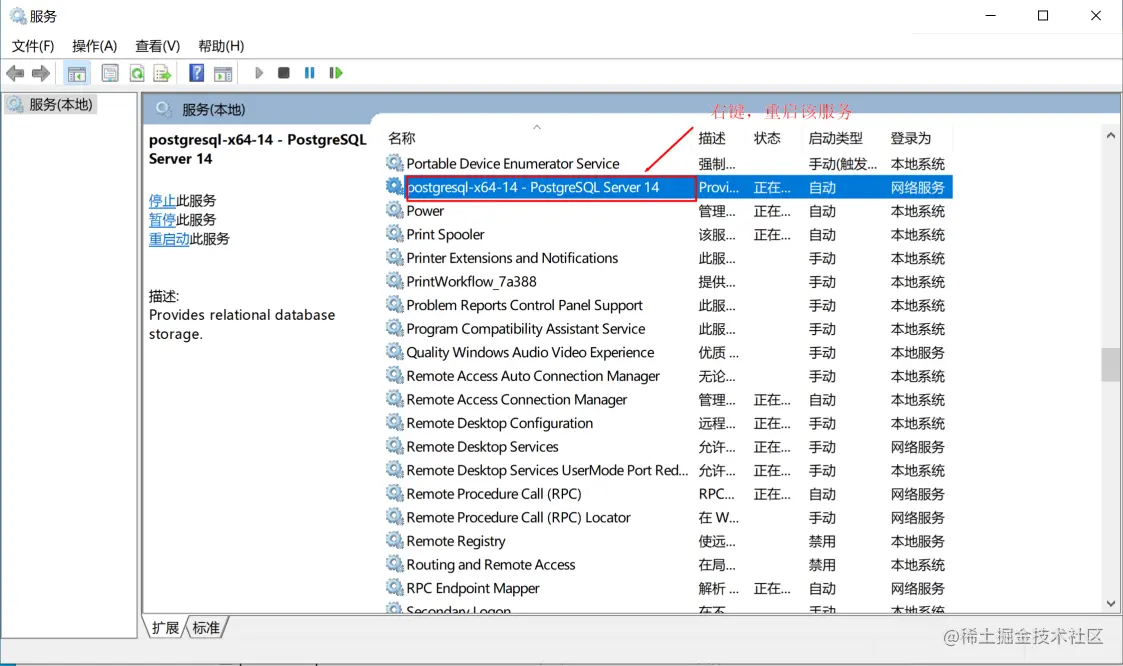This screenshot has height=666, width=1123.
Task: Select the Power service row
Action: pyautogui.click(x=669, y=211)
